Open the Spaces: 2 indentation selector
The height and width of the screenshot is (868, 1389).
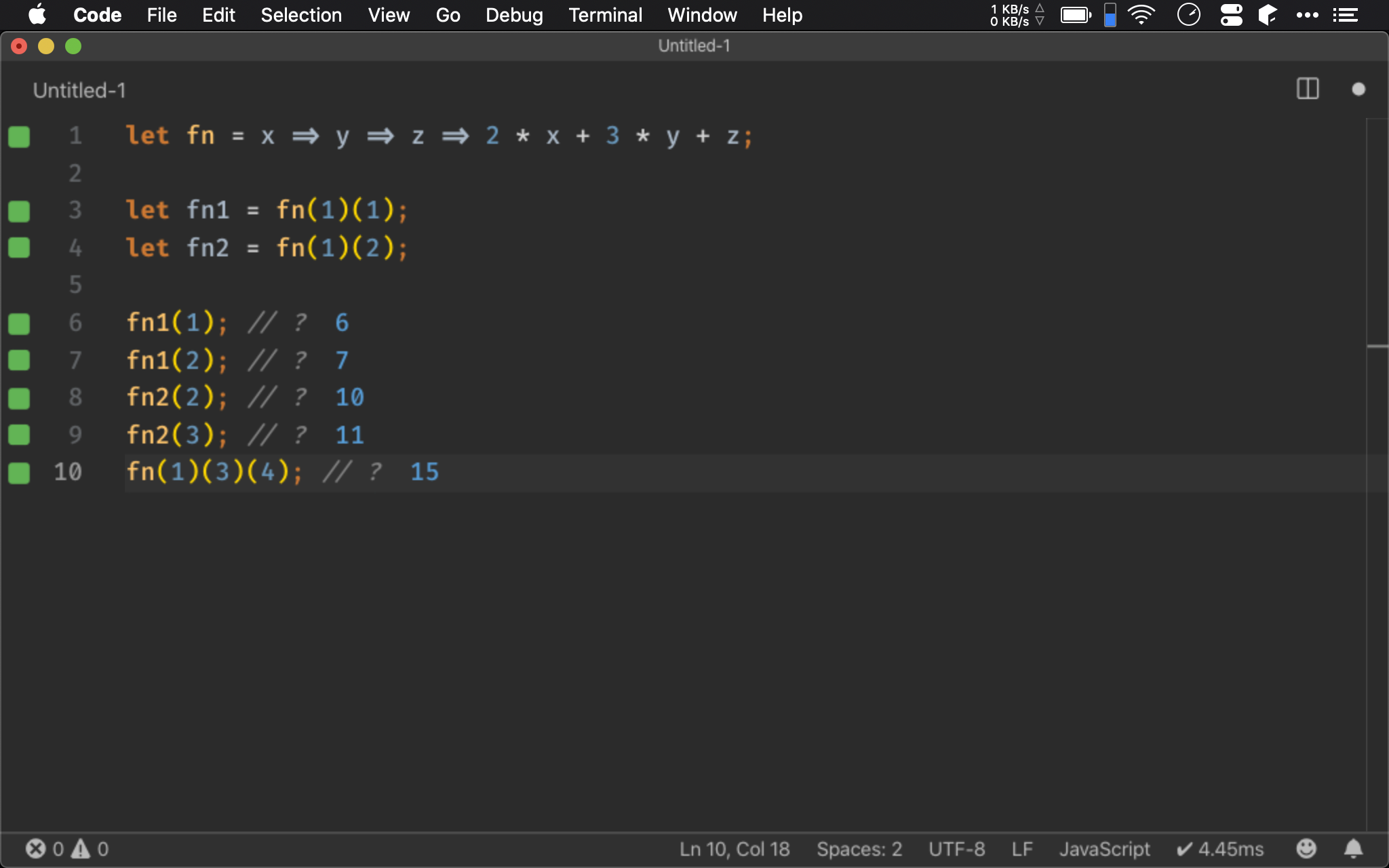(x=859, y=848)
